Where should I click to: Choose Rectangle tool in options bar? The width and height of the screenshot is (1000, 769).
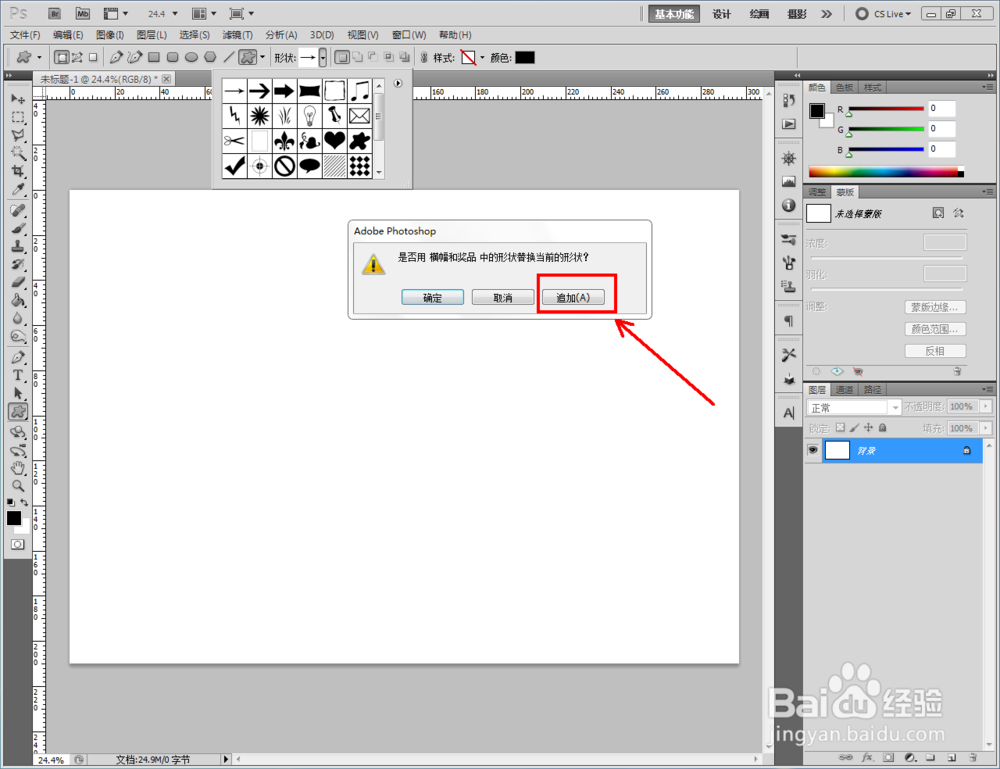pos(154,57)
